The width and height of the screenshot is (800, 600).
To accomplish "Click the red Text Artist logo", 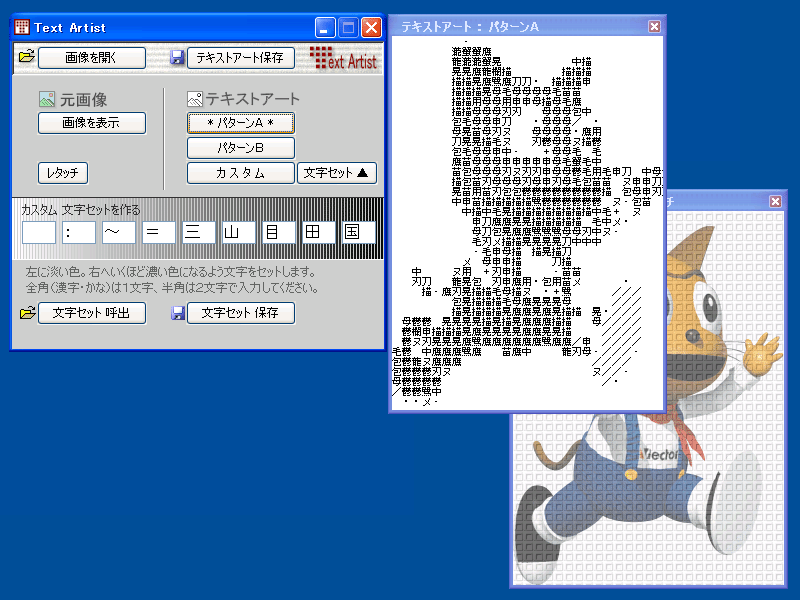I will 343,58.
